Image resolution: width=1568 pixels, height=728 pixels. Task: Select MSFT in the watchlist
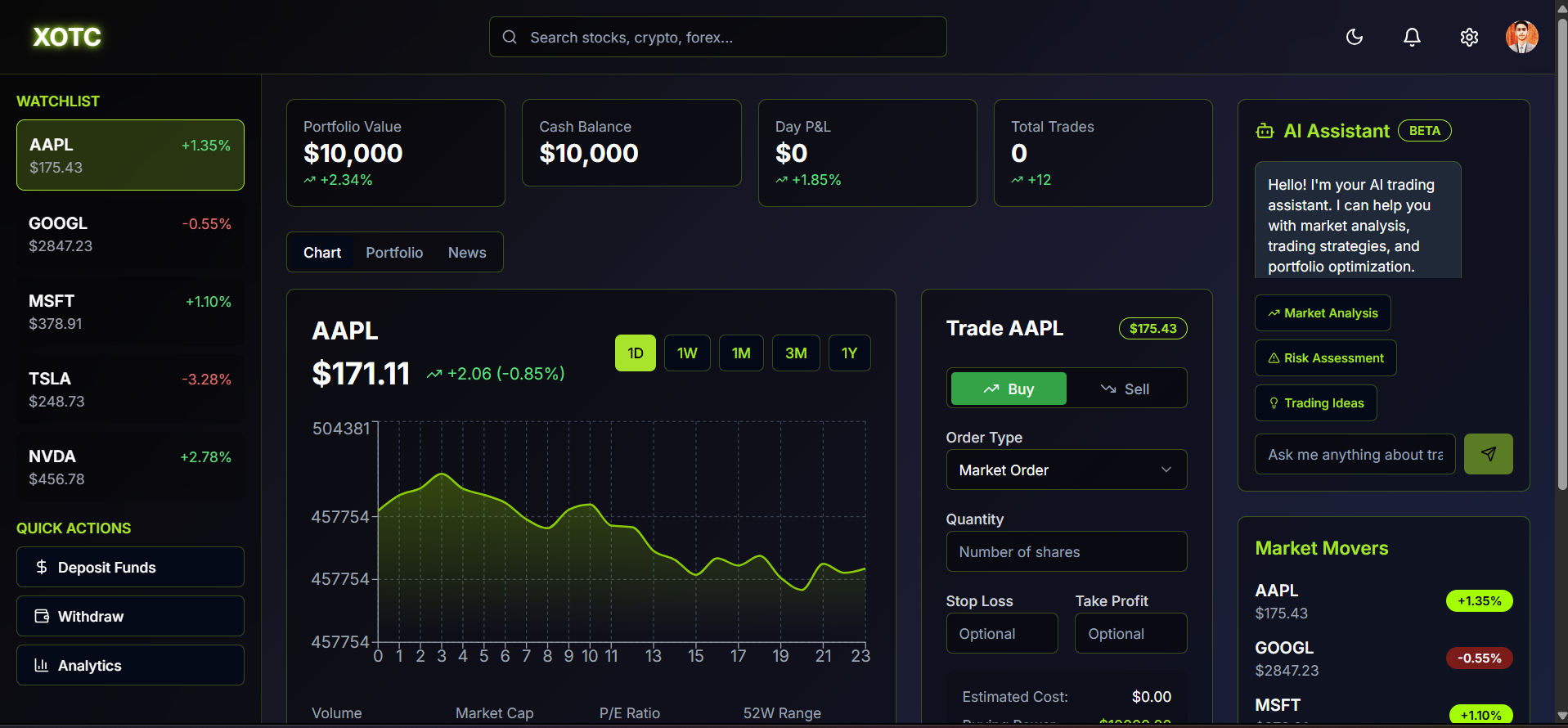point(130,312)
